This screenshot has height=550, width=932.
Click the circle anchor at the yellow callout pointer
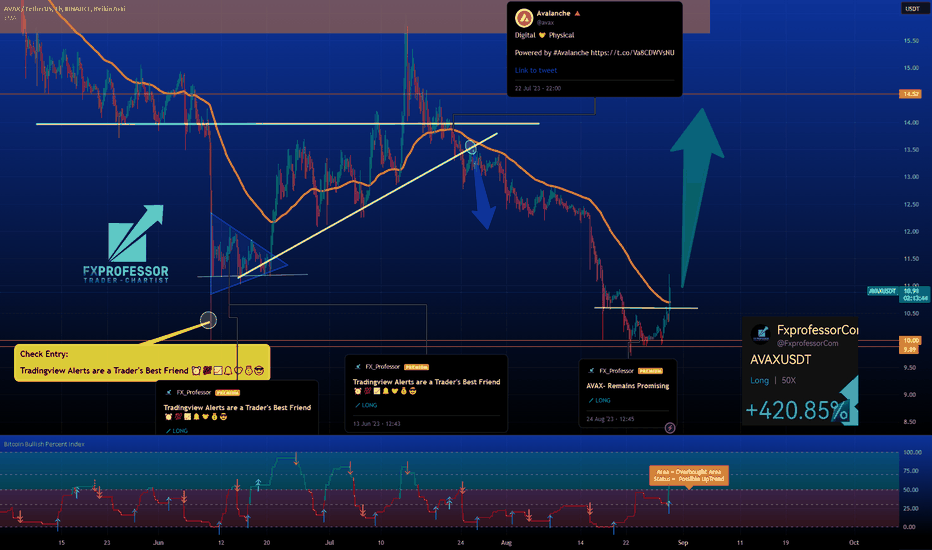pos(208,320)
